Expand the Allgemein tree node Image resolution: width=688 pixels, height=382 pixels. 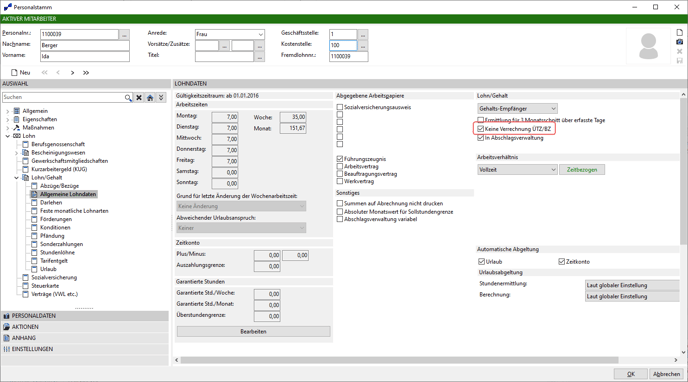(7, 111)
